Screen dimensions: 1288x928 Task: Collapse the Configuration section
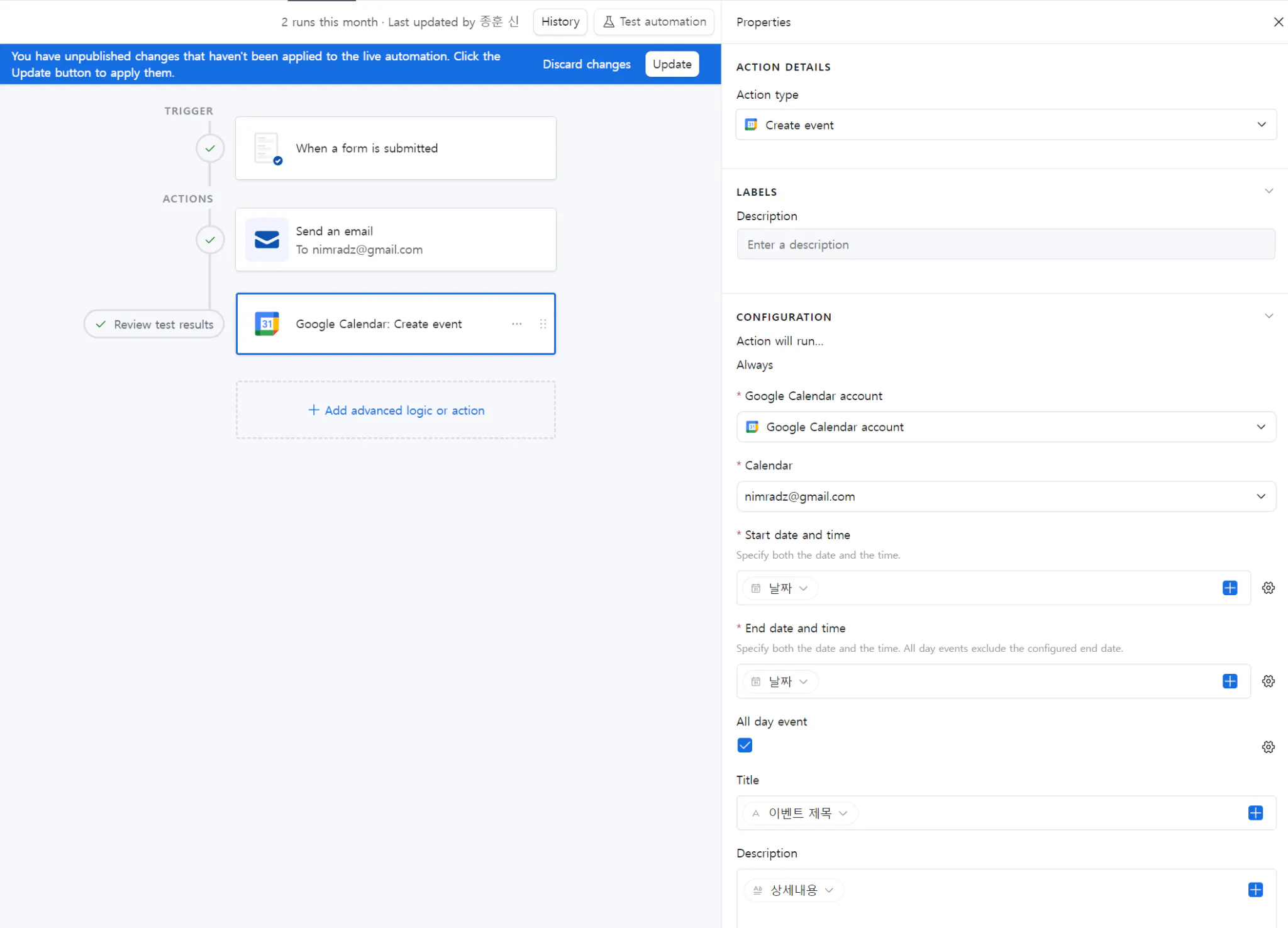coord(1268,316)
